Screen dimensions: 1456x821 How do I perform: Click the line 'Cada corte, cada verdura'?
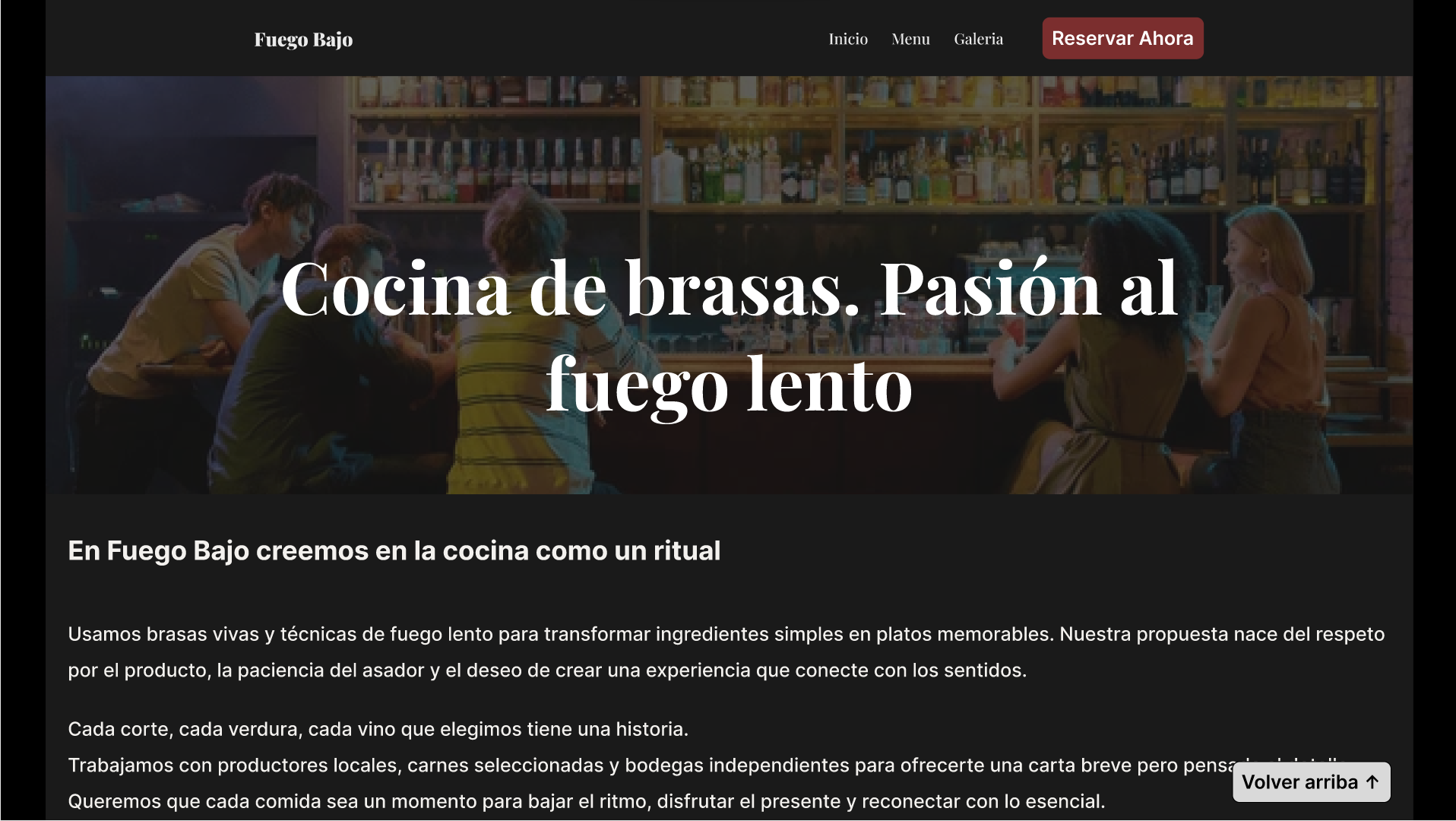pos(378,729)
